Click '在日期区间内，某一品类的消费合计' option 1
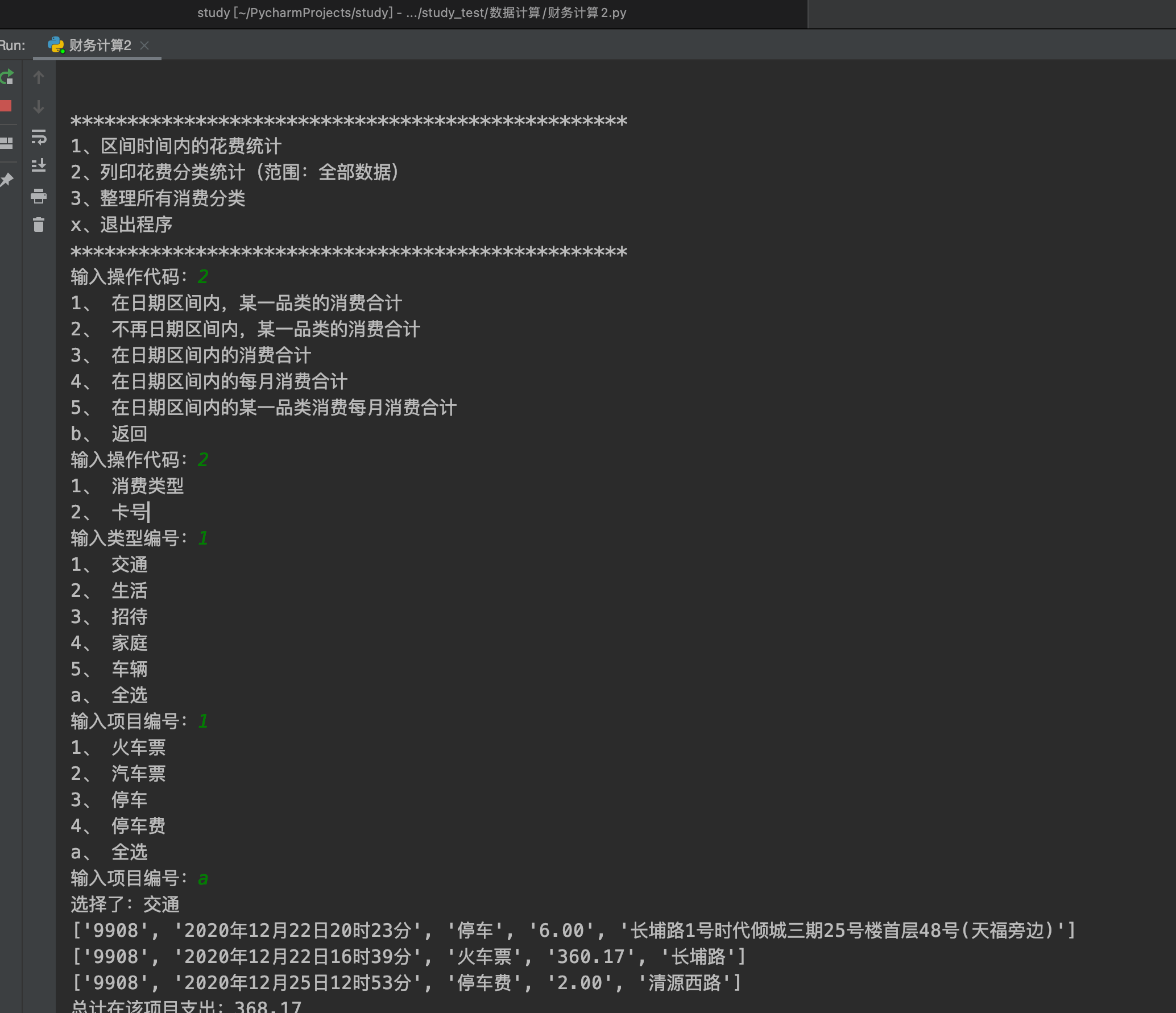Screen dimensions: 1176x1013 [236, 303]
